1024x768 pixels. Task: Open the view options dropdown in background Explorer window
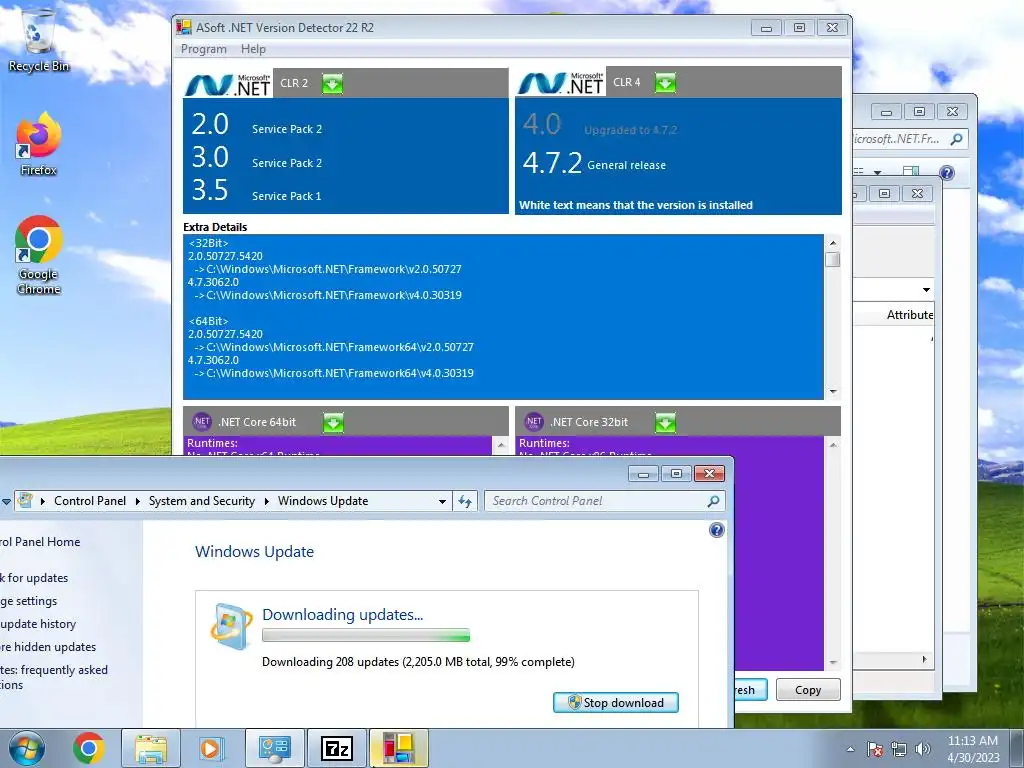pos(878,172)
